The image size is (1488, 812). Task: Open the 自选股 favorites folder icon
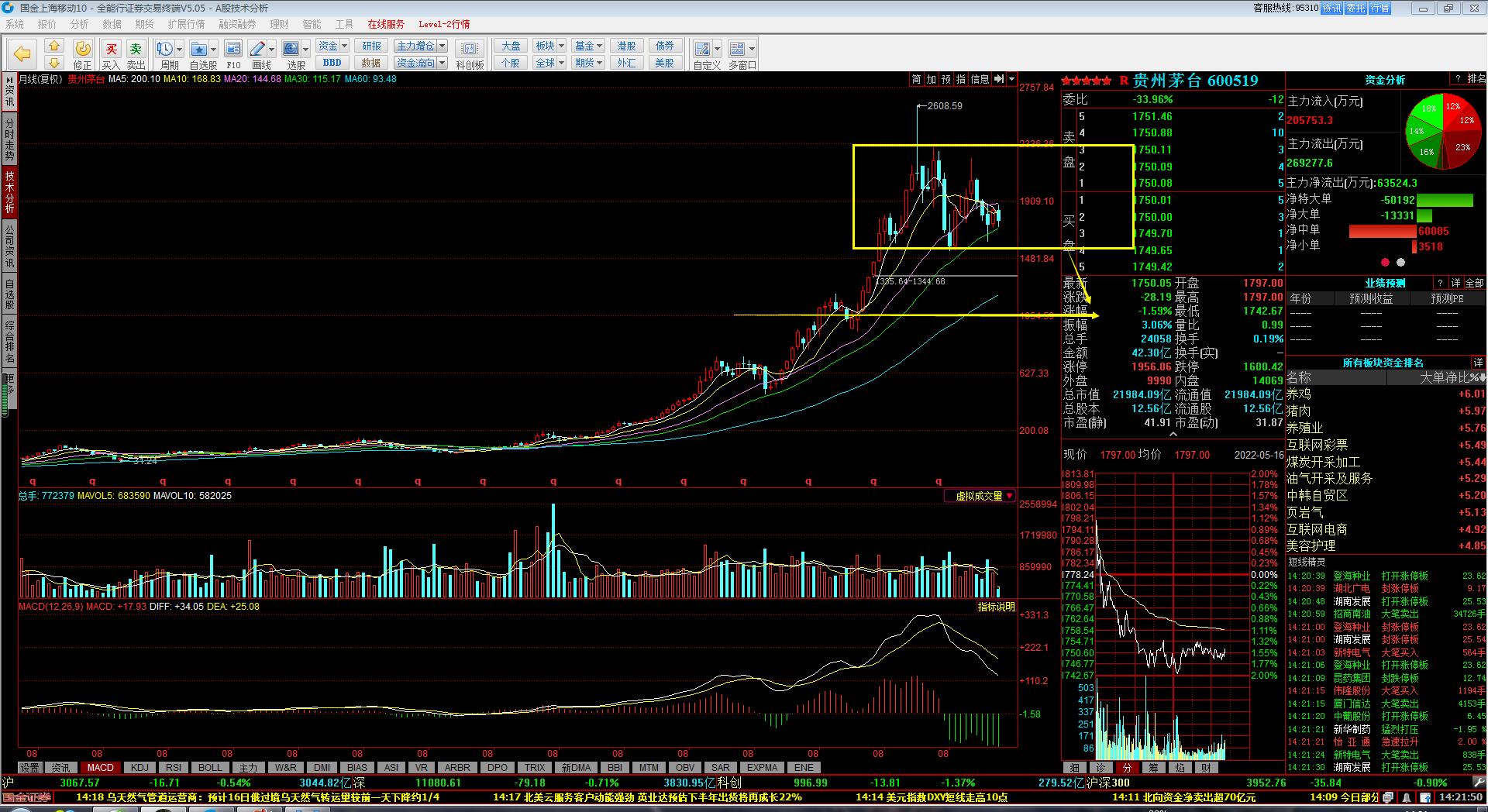[199, 49]
